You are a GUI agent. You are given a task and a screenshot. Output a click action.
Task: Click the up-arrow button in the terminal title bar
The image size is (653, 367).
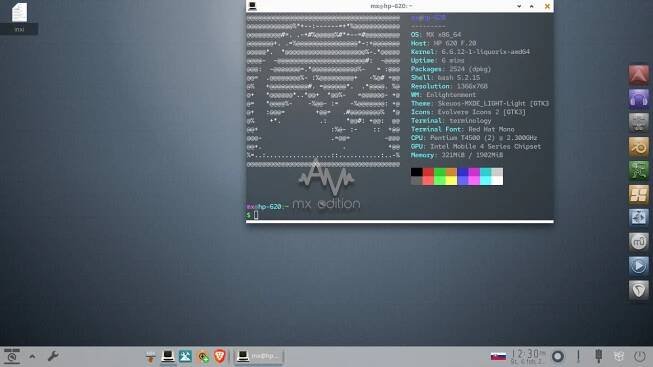(532, 6)
